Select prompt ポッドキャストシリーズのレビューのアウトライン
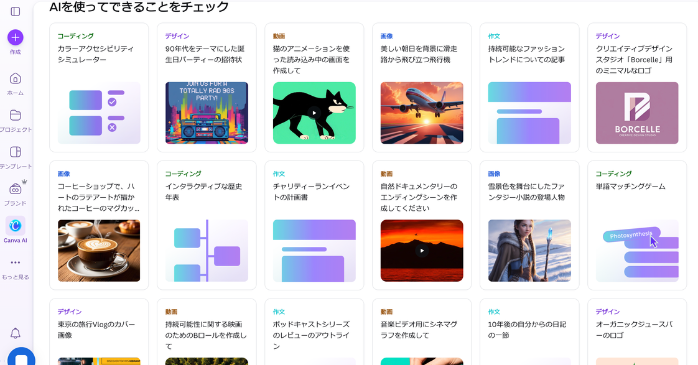The height and width of the screenshot is (365, 698). pos(311,335)
